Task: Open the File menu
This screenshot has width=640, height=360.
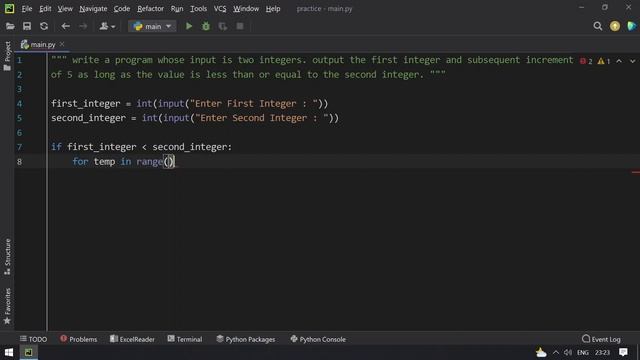Action: click(x=27, y=9)
